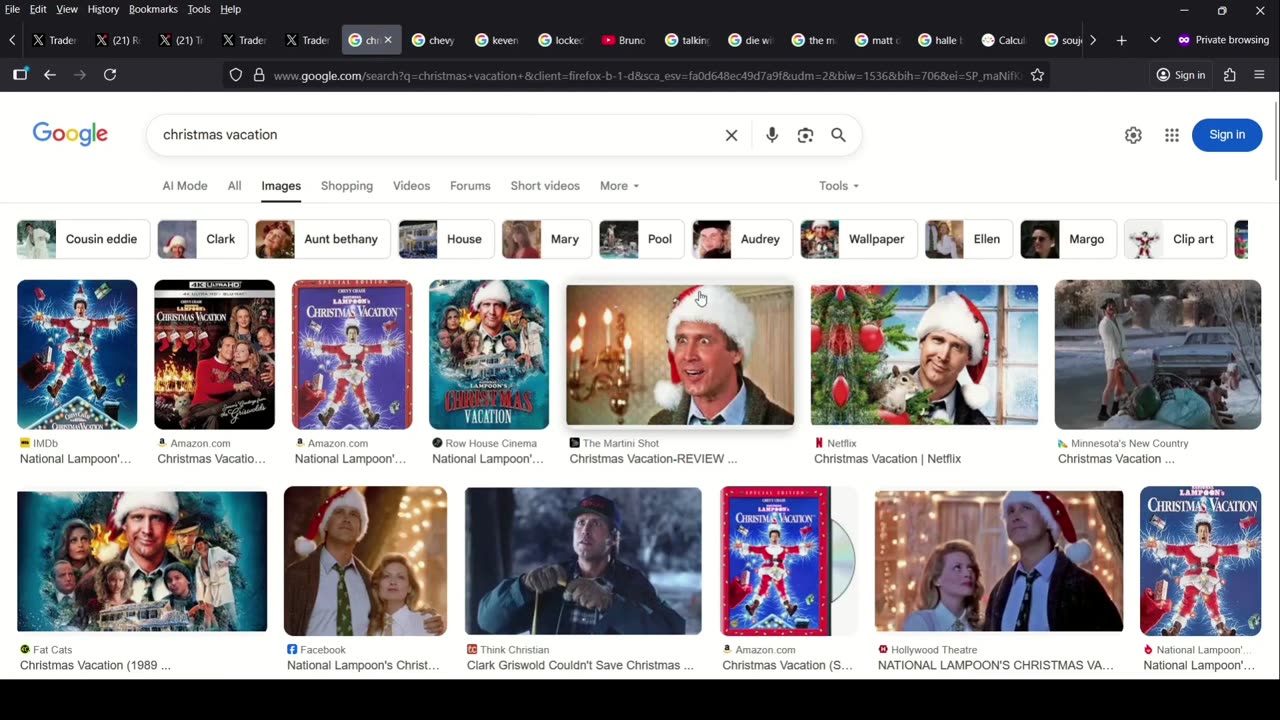This screenshot has height=720, width=1280.
Task: Click the magnifying glass search icon
Action: [x=838, y=135]
